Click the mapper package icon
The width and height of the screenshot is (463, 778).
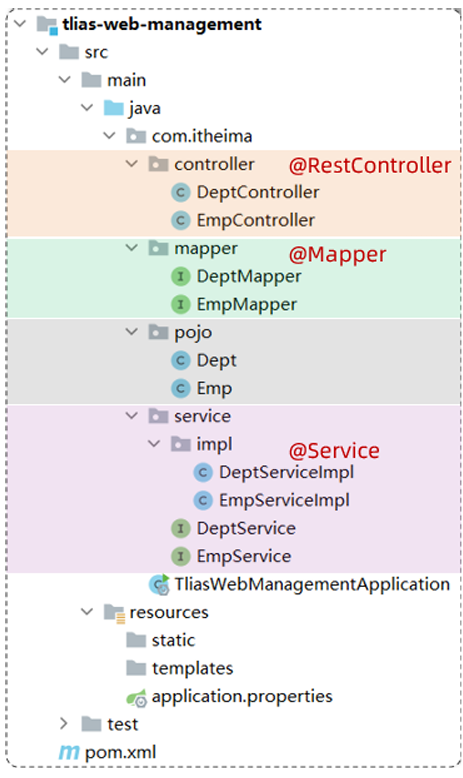coord(158,248)
